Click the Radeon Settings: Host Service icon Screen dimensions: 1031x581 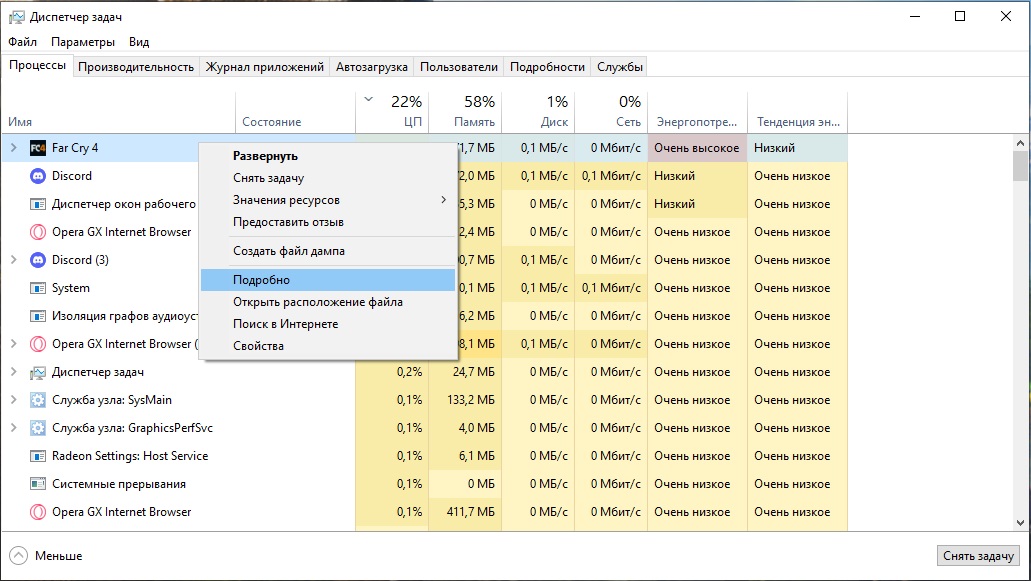coord(38,456)
